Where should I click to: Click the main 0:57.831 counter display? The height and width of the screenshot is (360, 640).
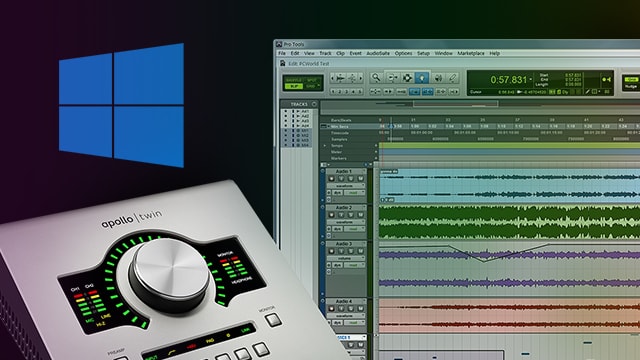coord(508,80)
